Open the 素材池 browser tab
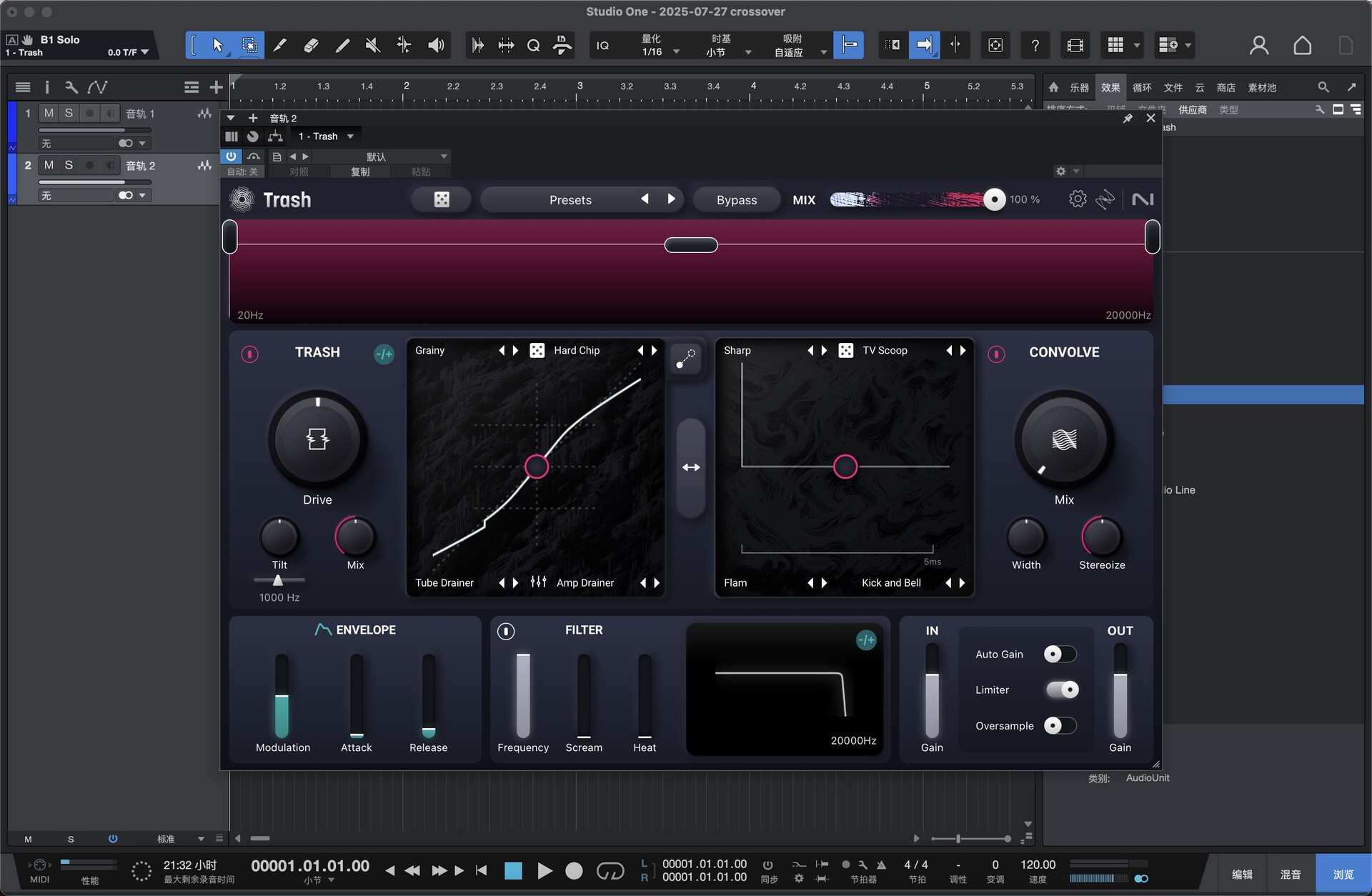Viewport: 1372px width, 896px height. pos(1262,88)
